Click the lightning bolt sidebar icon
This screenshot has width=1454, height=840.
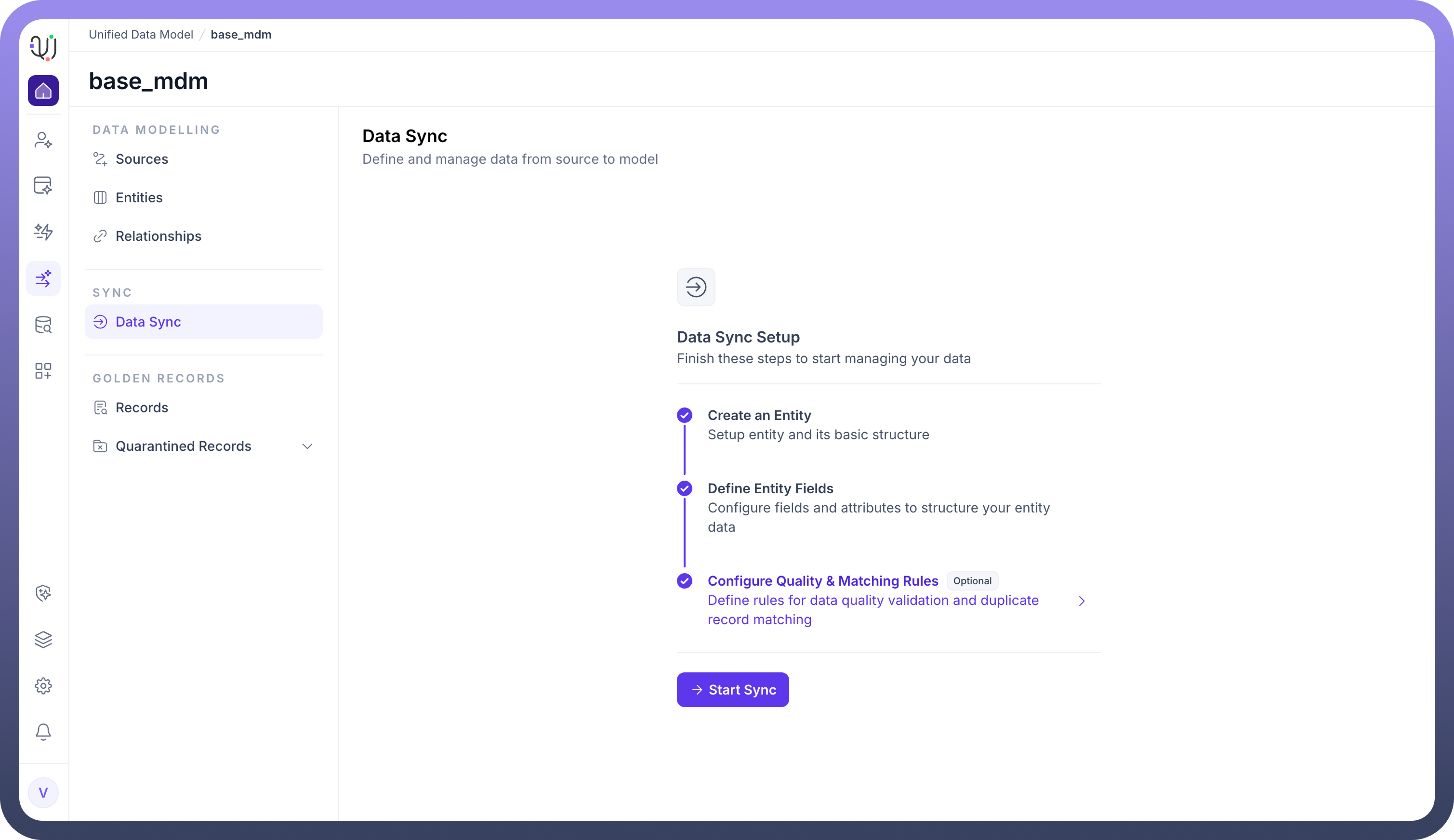(43, 232)
